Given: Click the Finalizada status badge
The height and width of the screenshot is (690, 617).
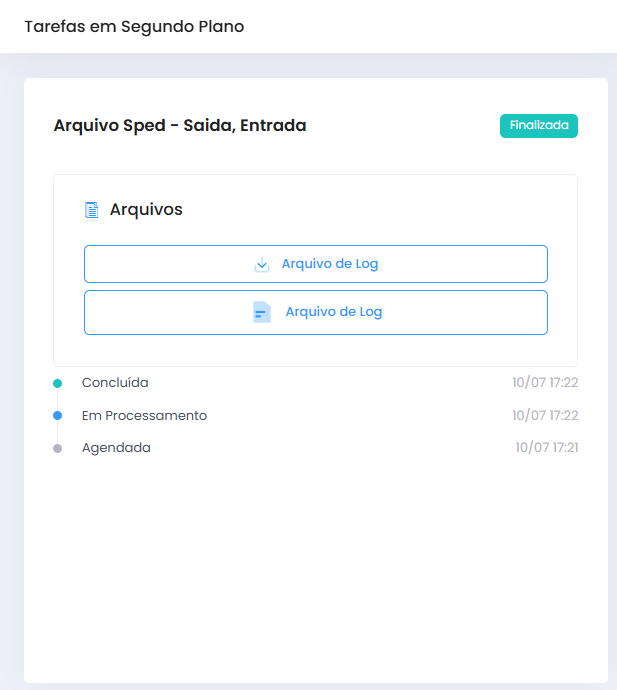Looking at the screenshot, I should pos(539,126).
